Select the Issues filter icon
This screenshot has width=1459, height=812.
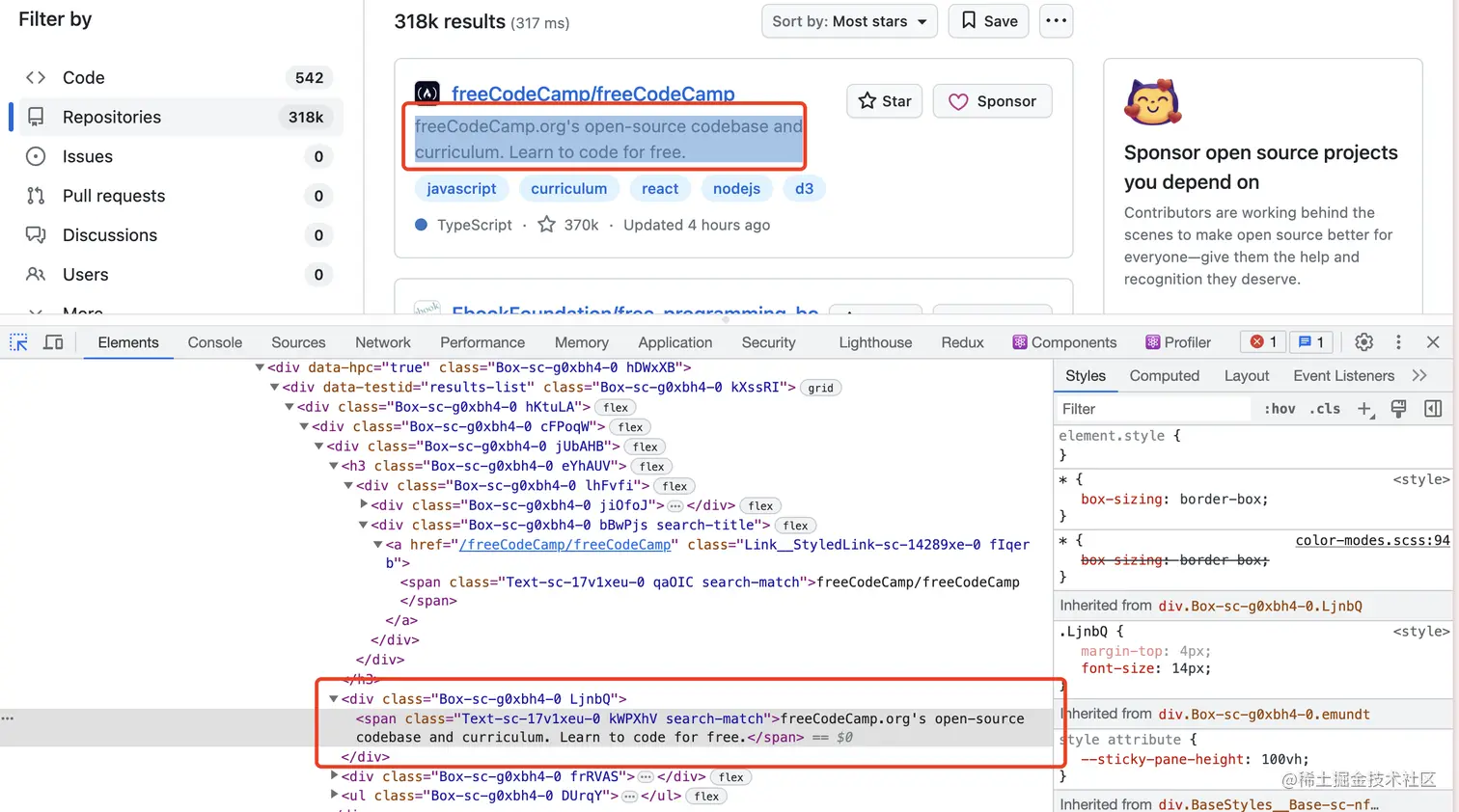36,156
